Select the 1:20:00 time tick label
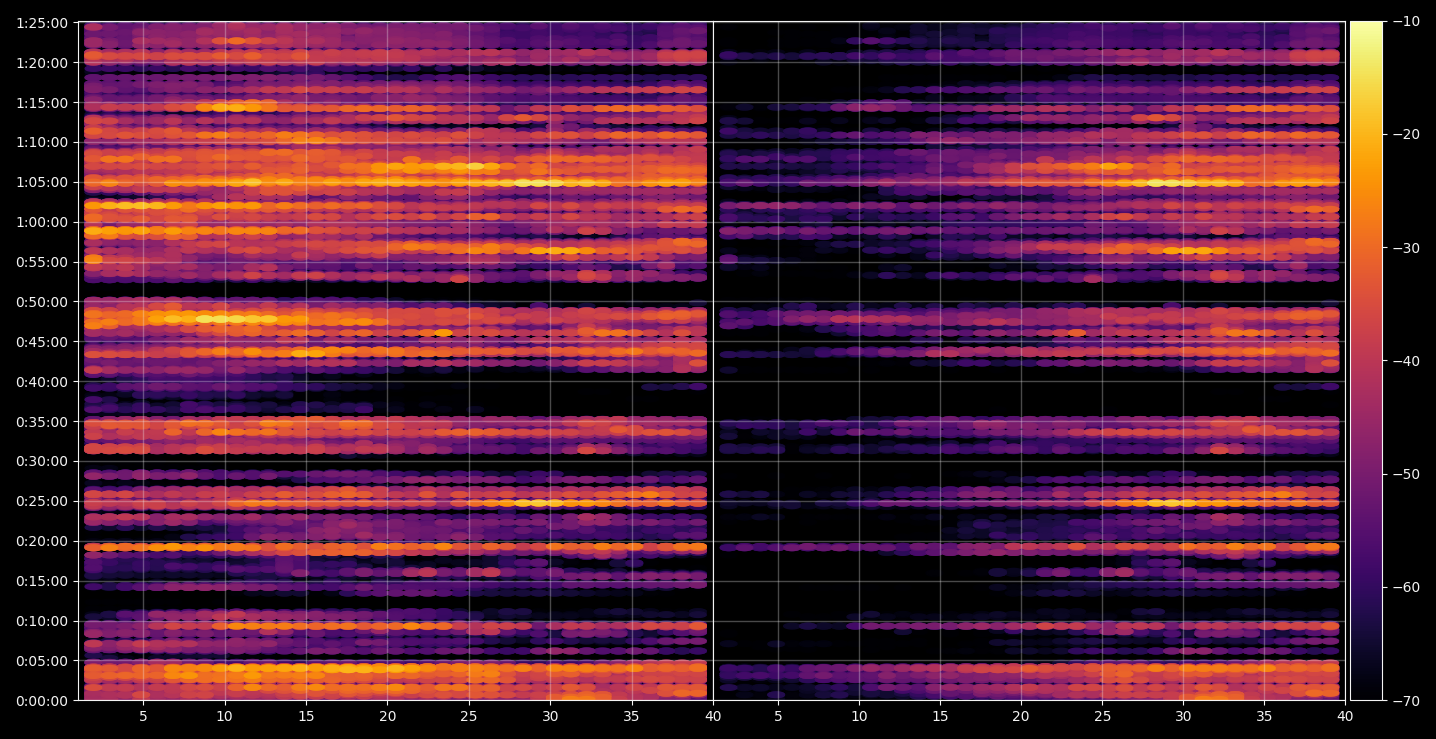 coord(42,62)
